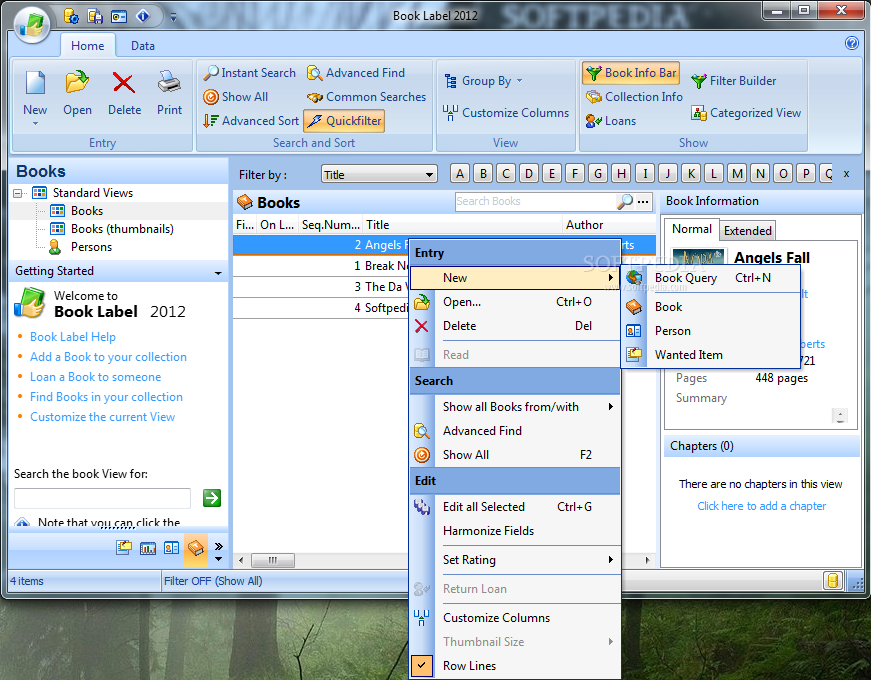
Task: Toggle the Quickfilter button
Action: 344,121
